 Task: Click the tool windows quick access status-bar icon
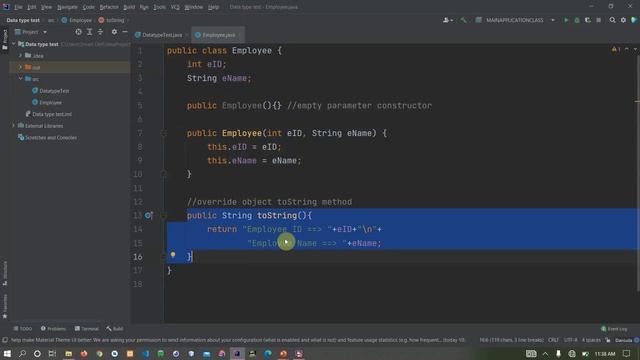coord(5,340)
